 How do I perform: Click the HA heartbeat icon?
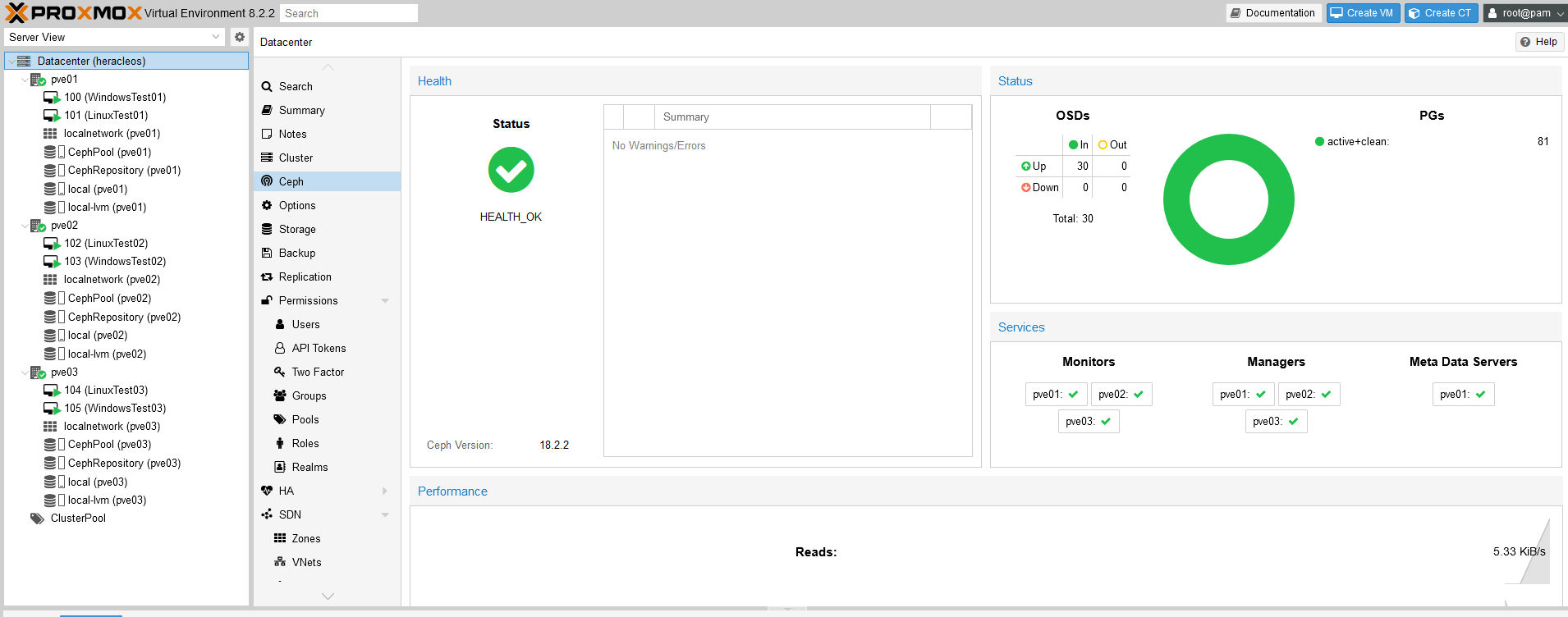tap(267, 491)
